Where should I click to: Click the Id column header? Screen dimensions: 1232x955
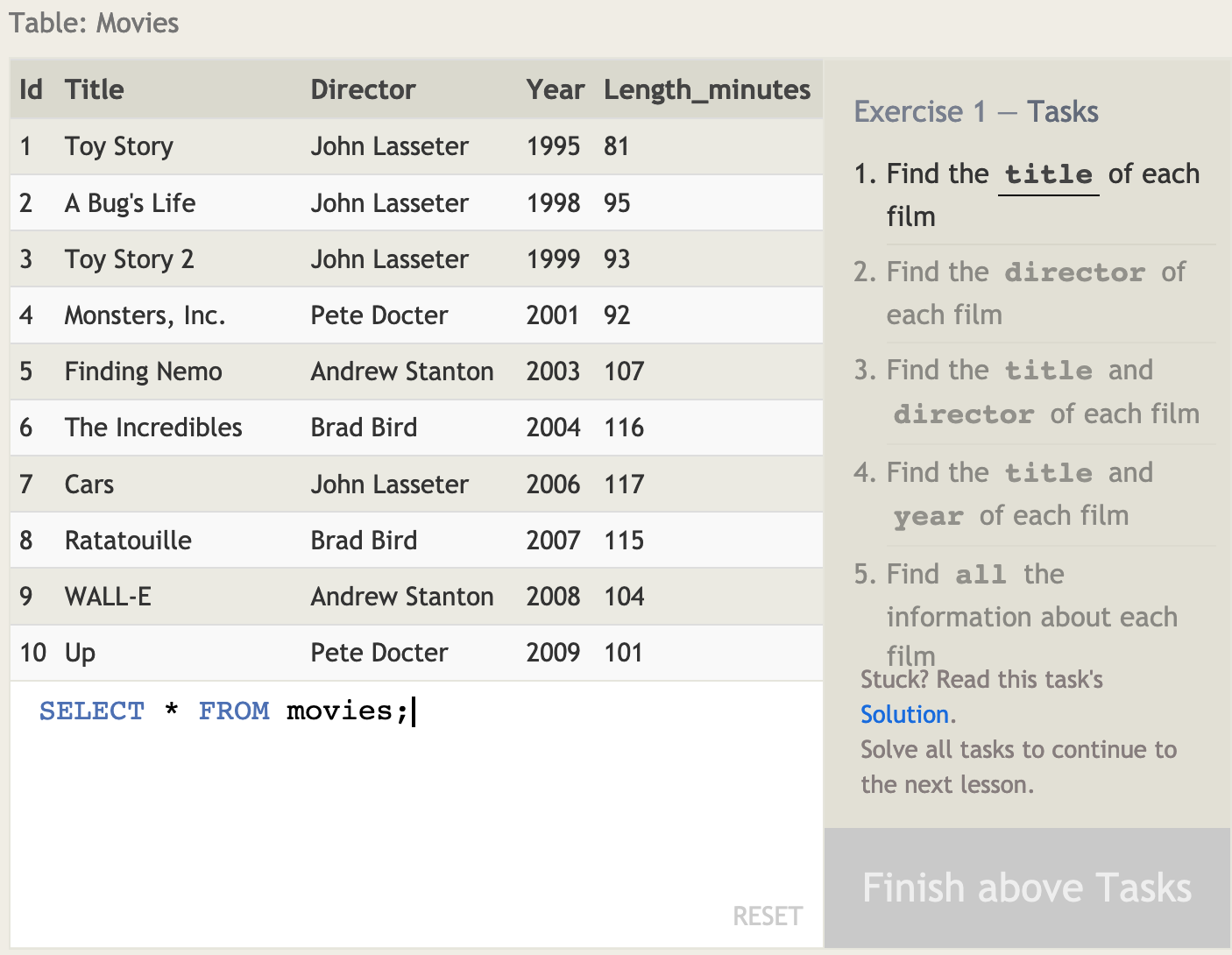pyautogui.click(x=31, y=89)
